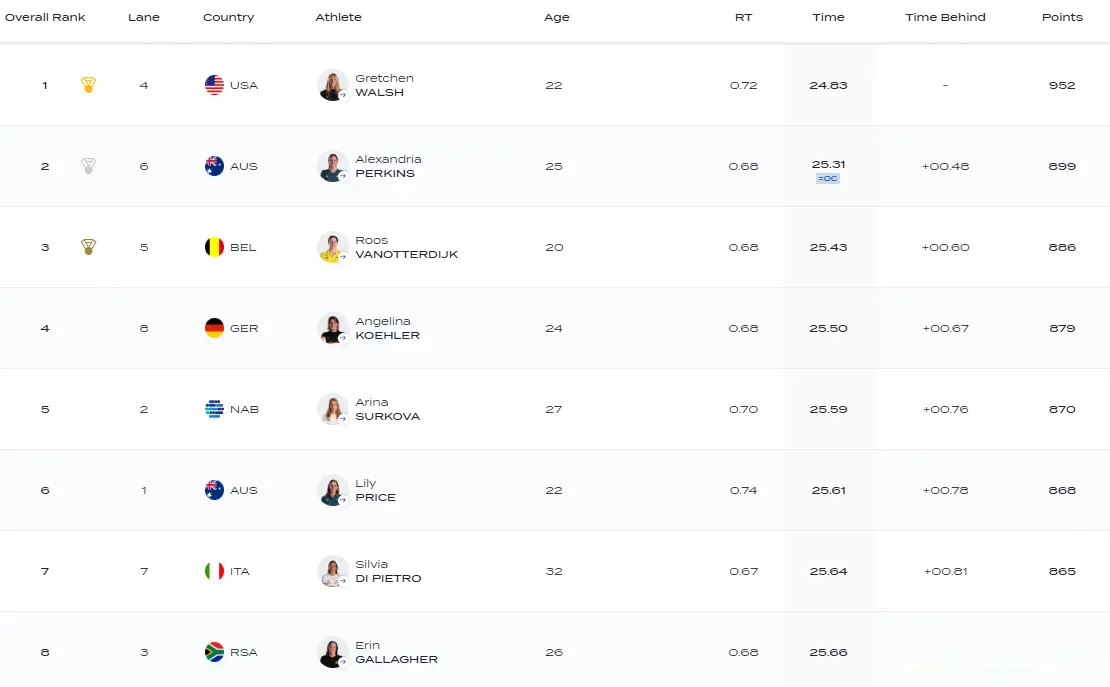Click the South Africa flag icon
Viewport: 1110px width, 687px height.
click(214, 652)
